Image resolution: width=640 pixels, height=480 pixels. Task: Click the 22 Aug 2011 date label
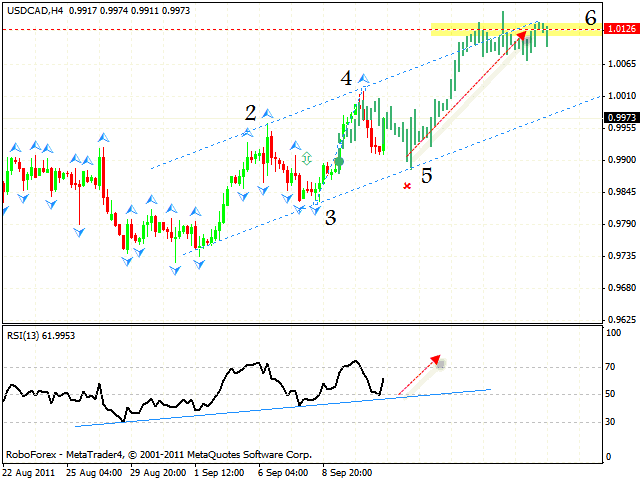[29, 471]
